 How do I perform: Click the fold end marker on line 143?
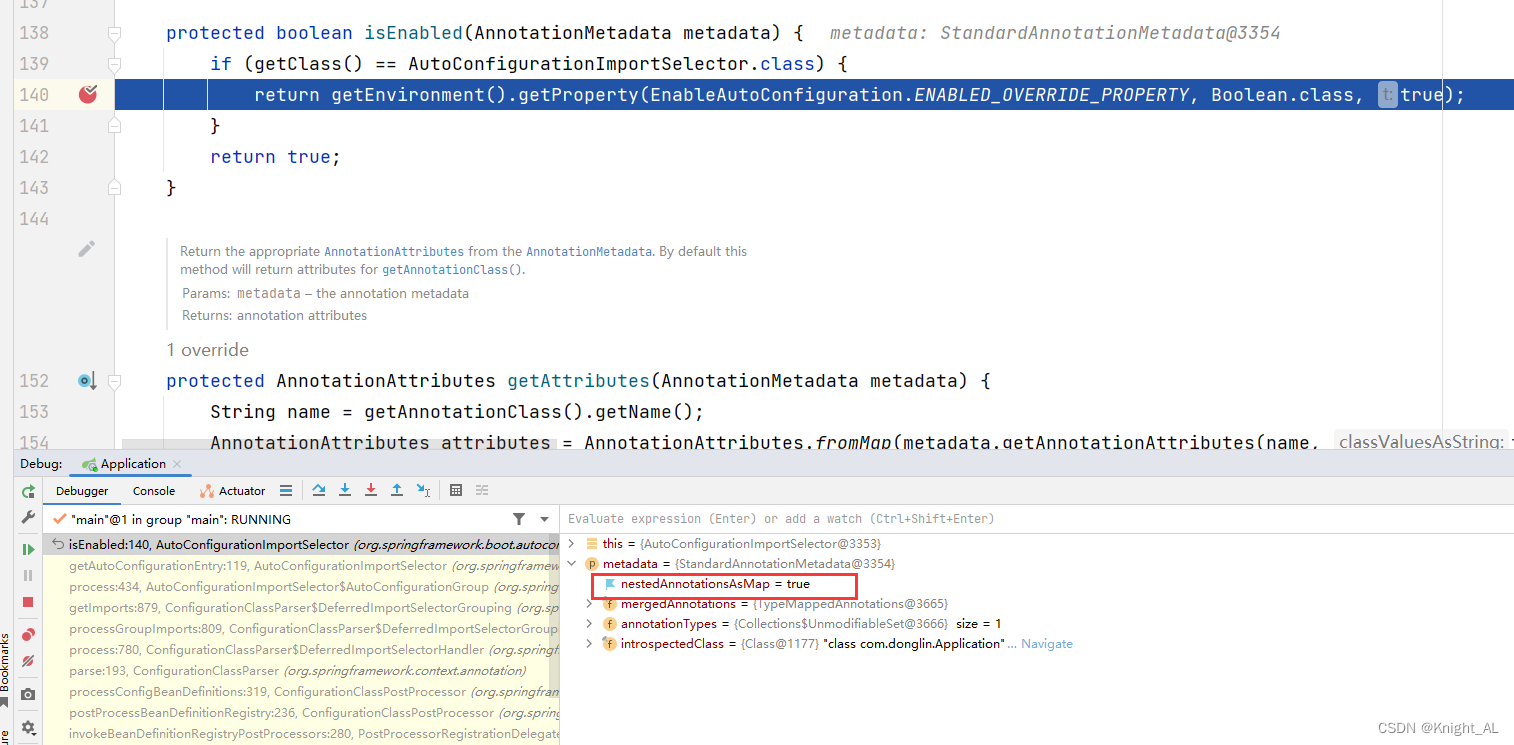(114, 188)
